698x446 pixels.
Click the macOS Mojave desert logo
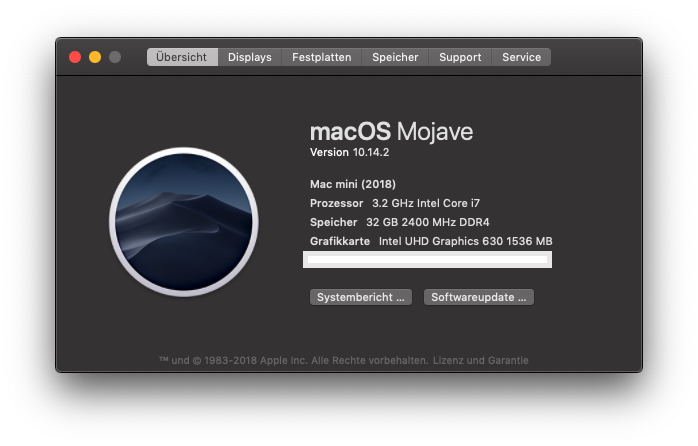point(184,222)
